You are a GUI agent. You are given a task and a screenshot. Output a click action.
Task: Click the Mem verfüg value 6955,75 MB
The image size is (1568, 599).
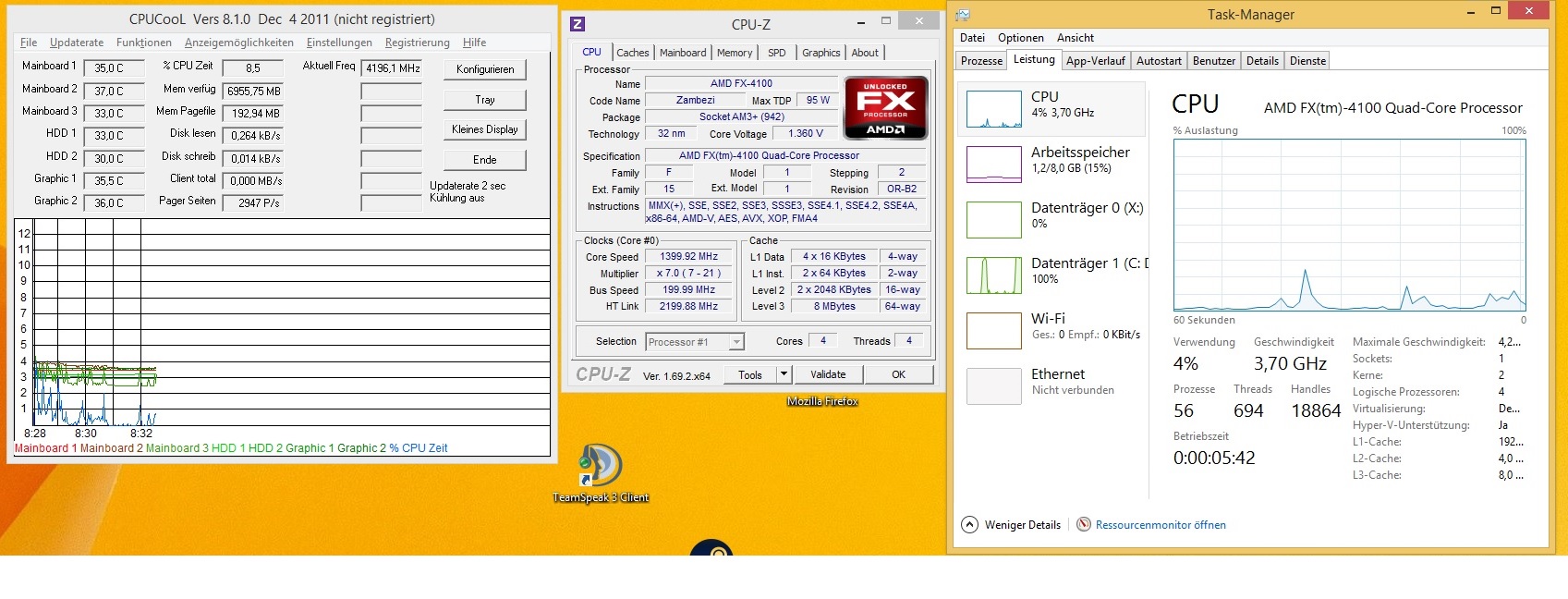[252, 91]
